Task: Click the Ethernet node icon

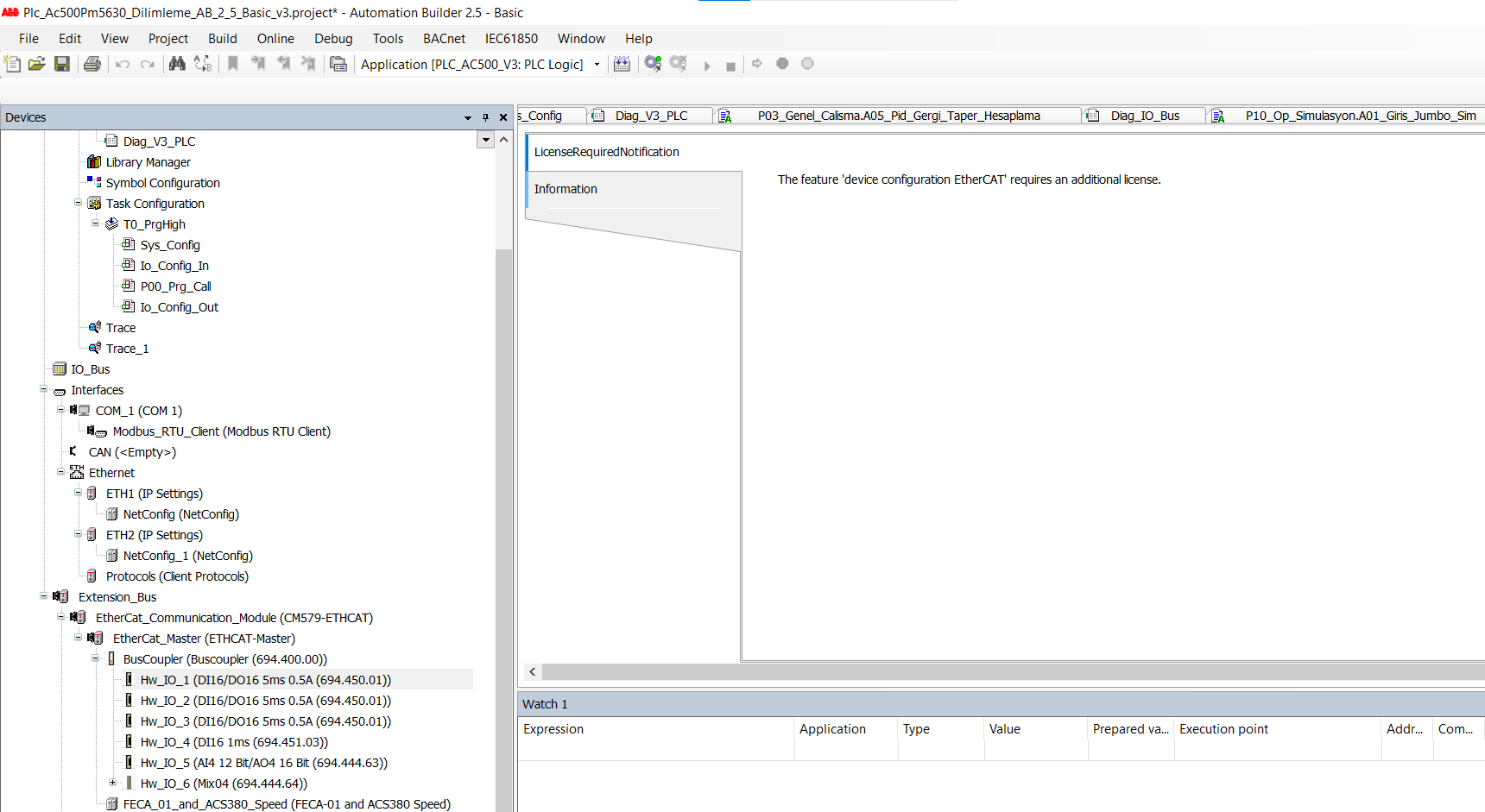Action: (x=77, y=473)
